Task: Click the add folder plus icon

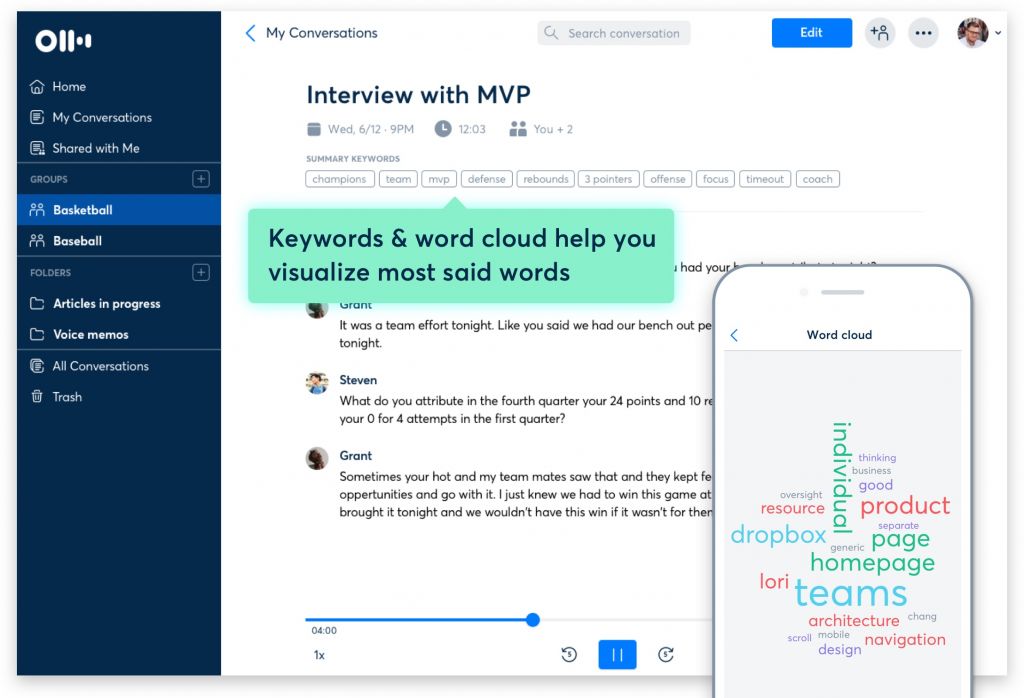Action: [x=200, y=272]
